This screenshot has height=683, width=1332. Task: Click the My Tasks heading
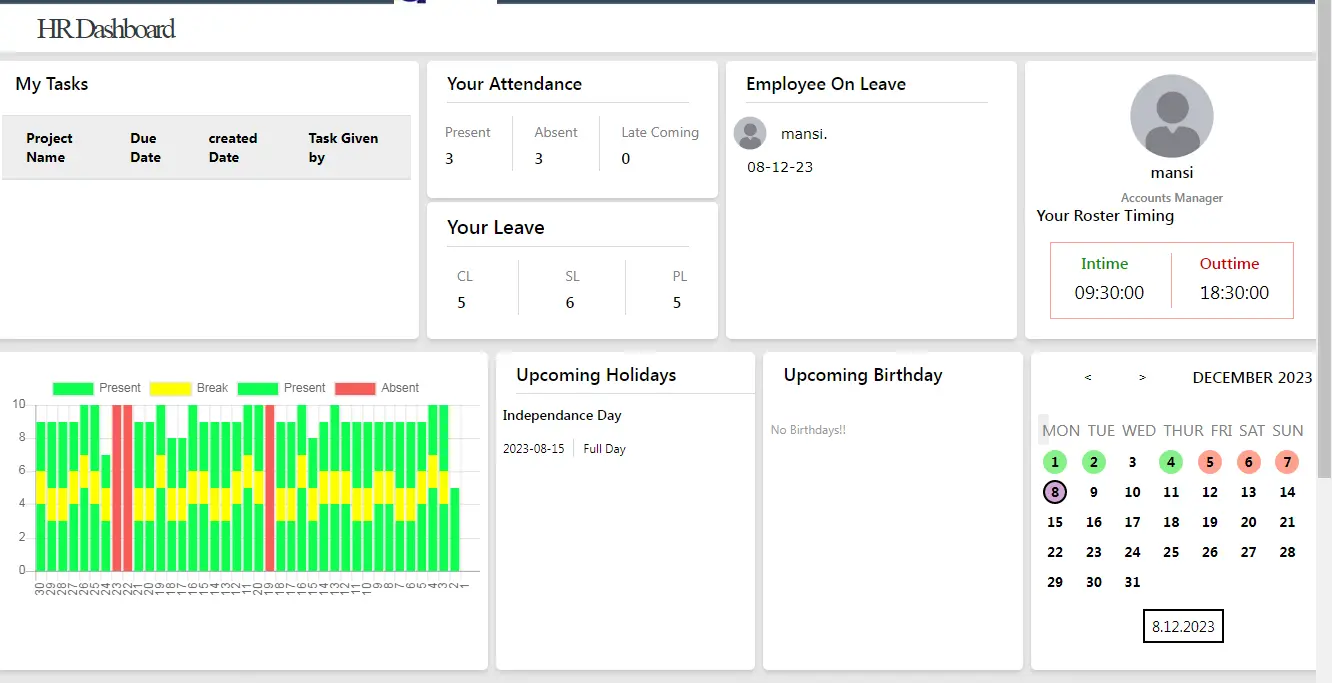52,84
